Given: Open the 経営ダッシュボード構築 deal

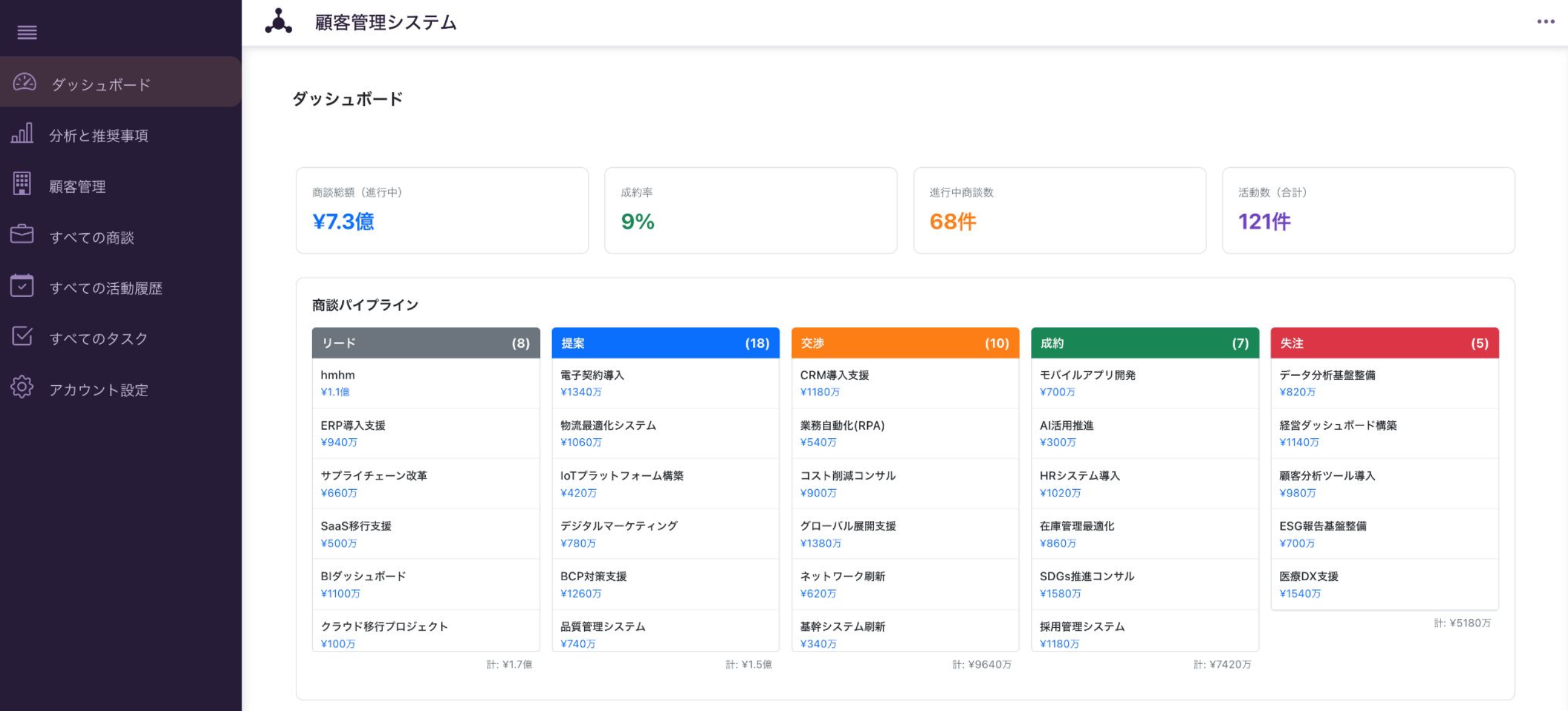Looking at the screenshot, I should click(x=1385, y=433).
